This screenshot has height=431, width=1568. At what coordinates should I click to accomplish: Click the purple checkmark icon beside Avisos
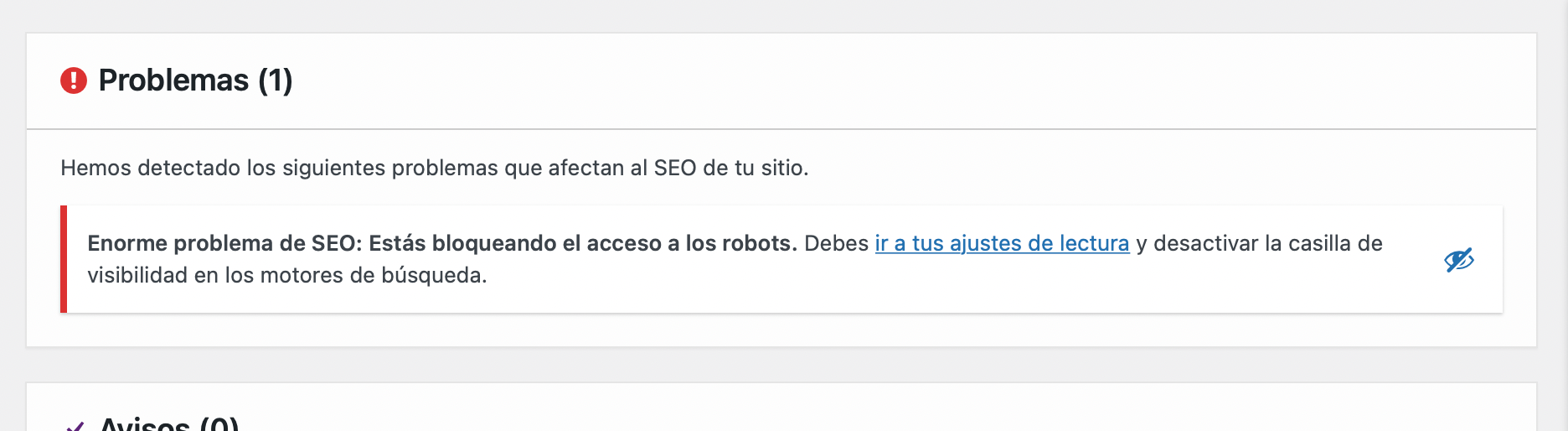coord(75,426)
